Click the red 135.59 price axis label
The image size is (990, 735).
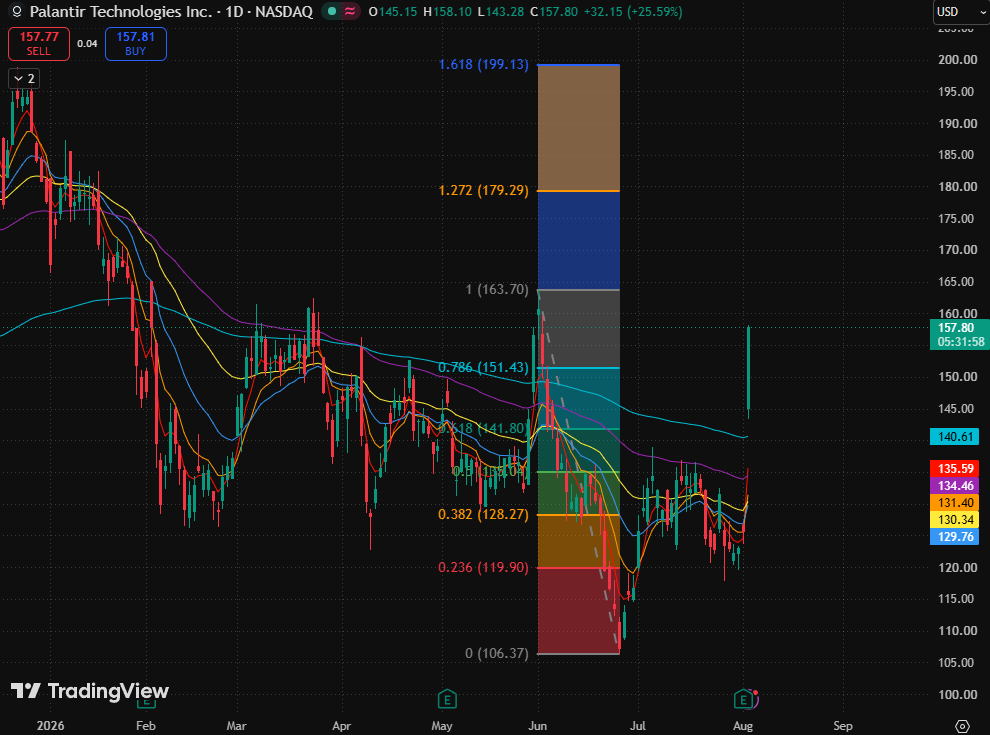(955, 469)
